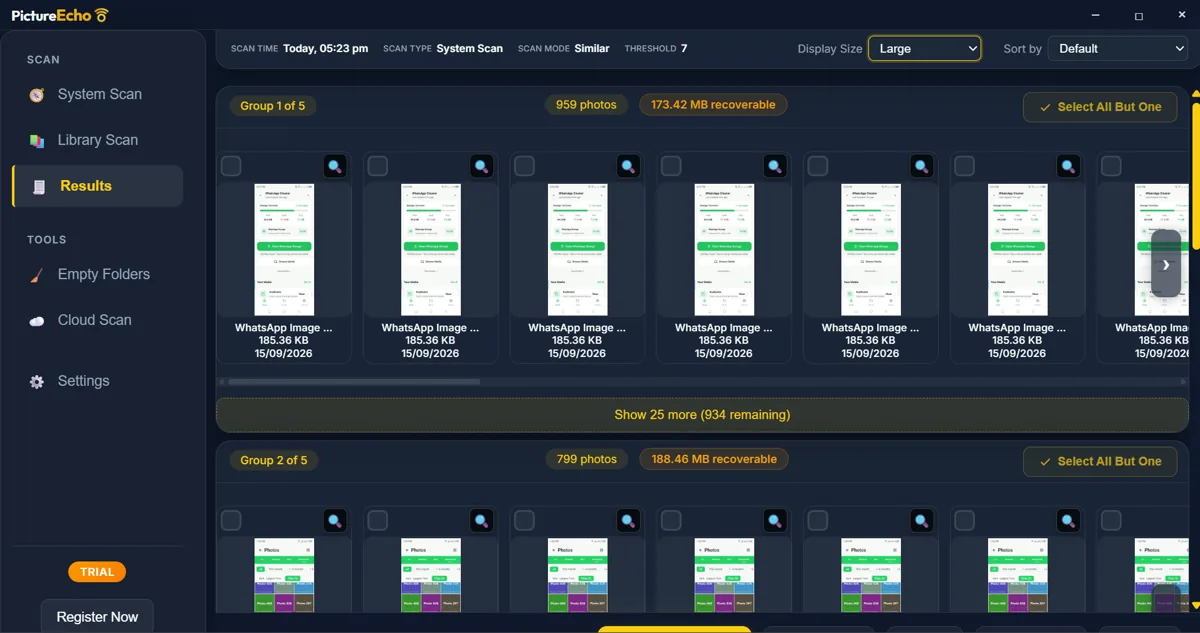Screen dimensions: 1200x633
Task: Click the Register Now button
Action: point(97,616)
